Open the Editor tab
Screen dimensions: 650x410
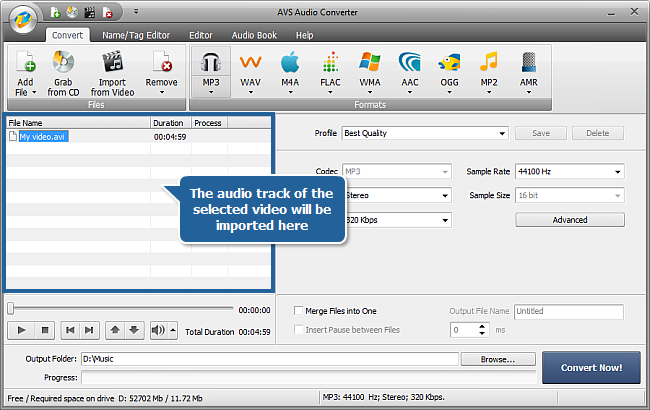pyautogui.click(x=201, y=35)
